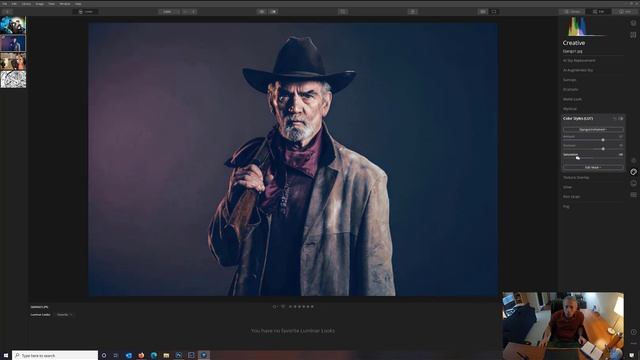This screenshot has height=360, width=640.
Task: Open the History clock icon
Action: (633, 332)
